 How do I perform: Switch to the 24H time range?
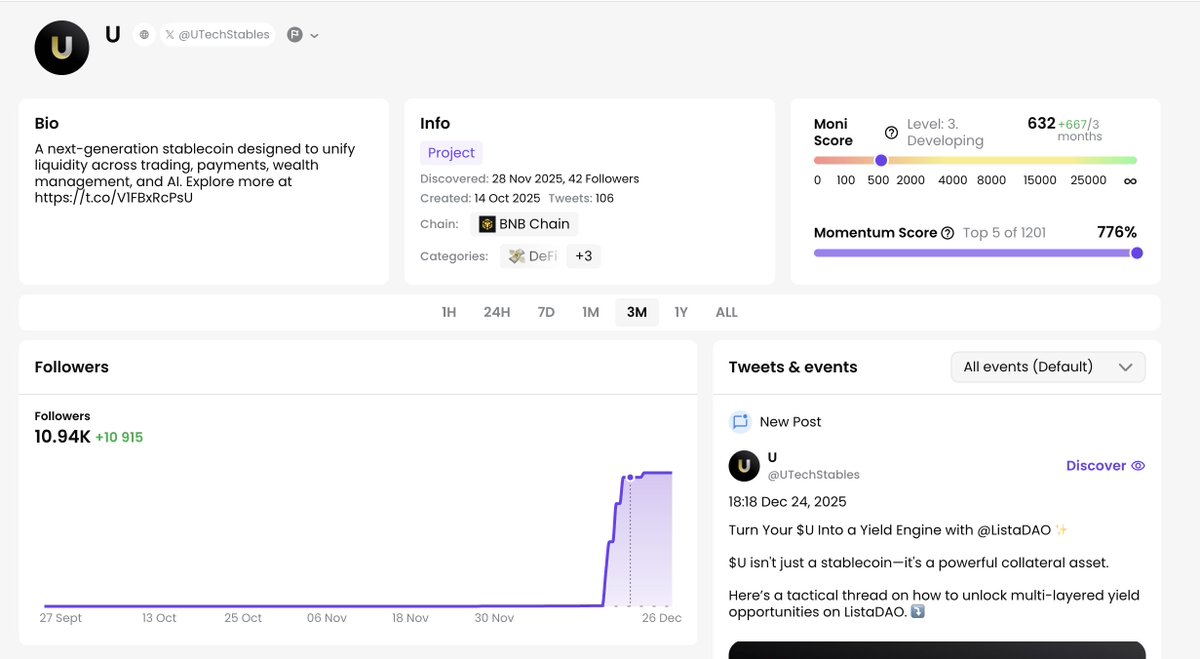point(497,312)
